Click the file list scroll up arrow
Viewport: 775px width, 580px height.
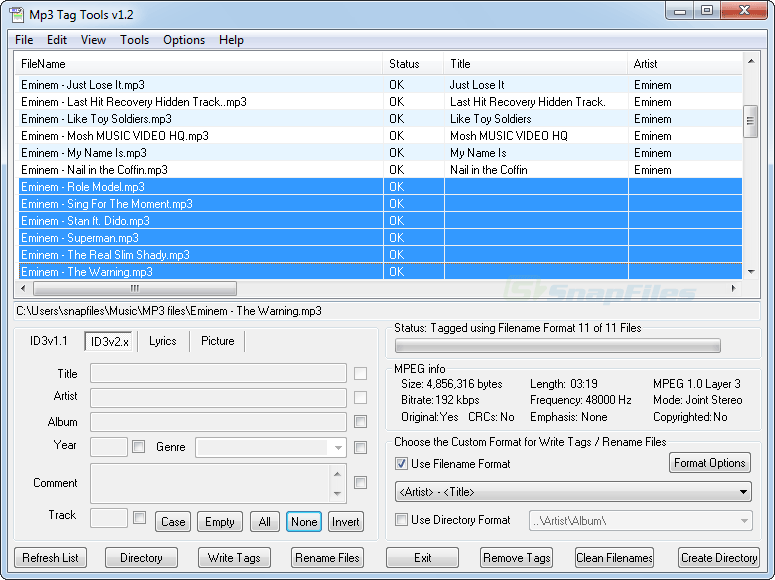pos(751,61)
